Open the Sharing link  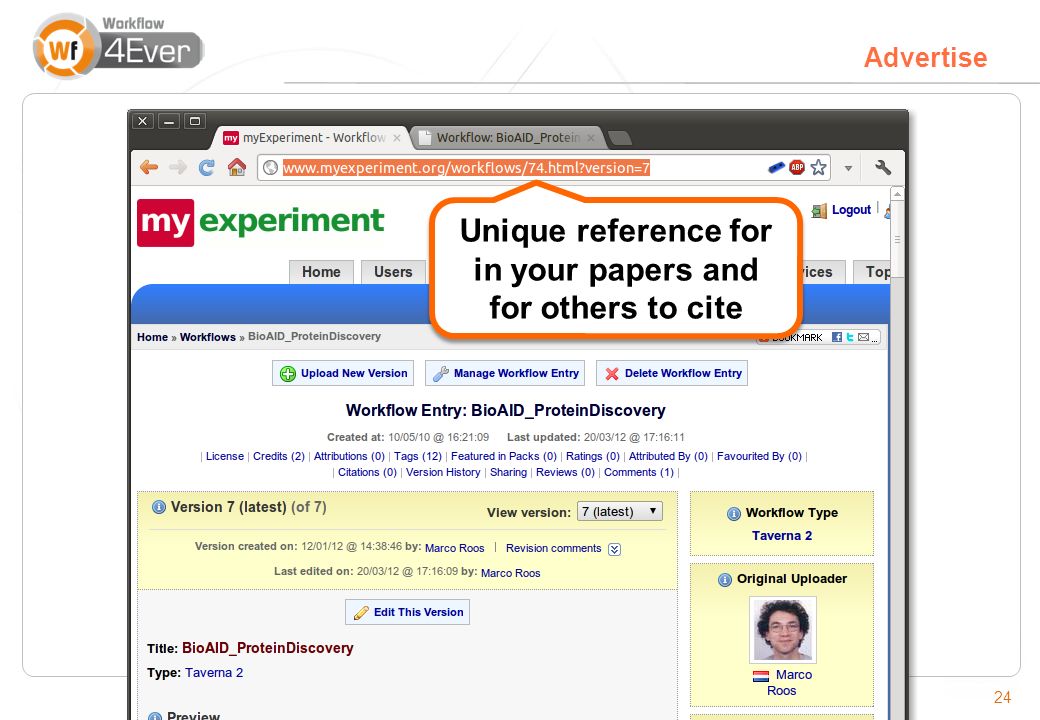click(508, 472)
